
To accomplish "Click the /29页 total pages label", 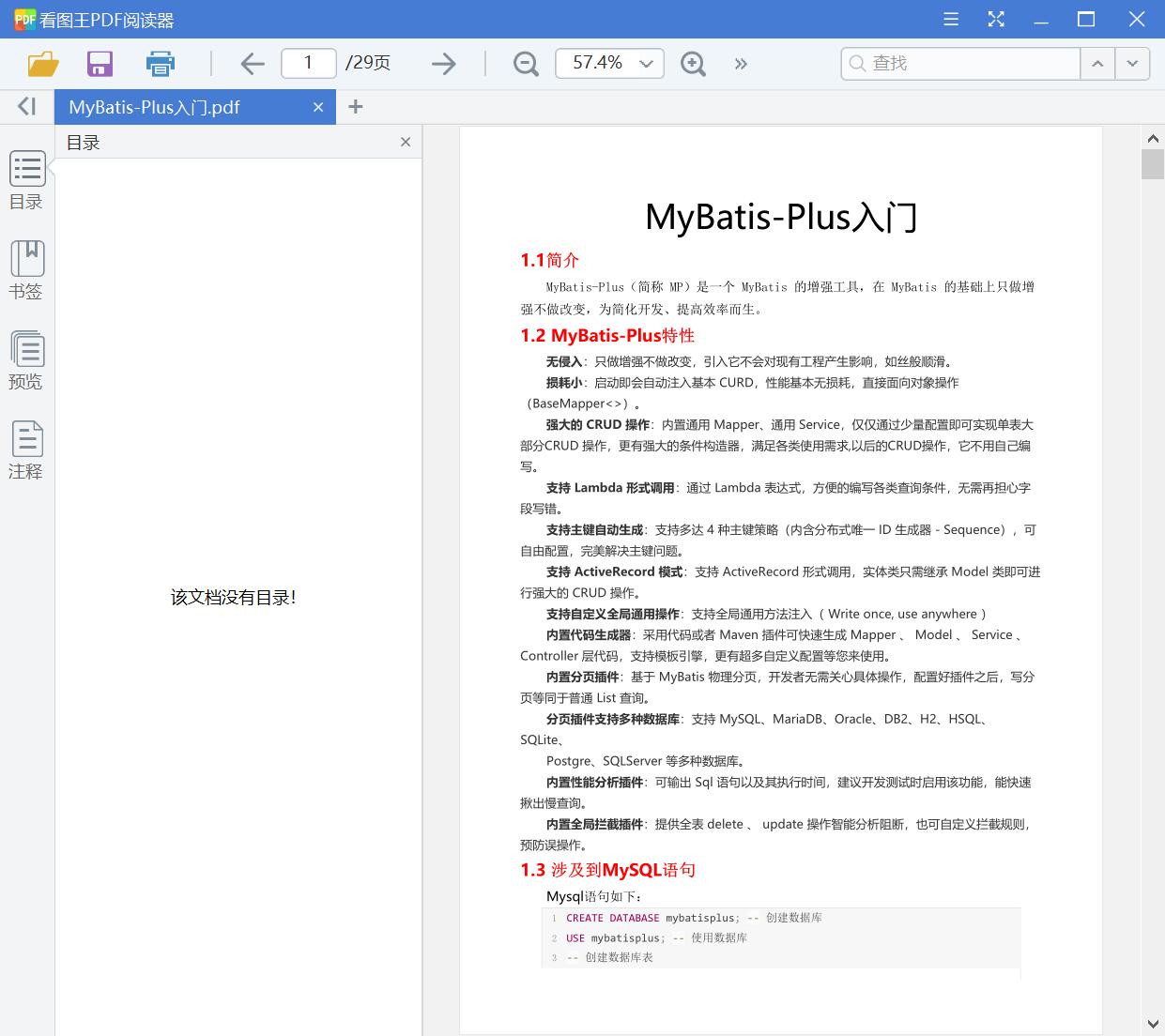I will point(368,63).
